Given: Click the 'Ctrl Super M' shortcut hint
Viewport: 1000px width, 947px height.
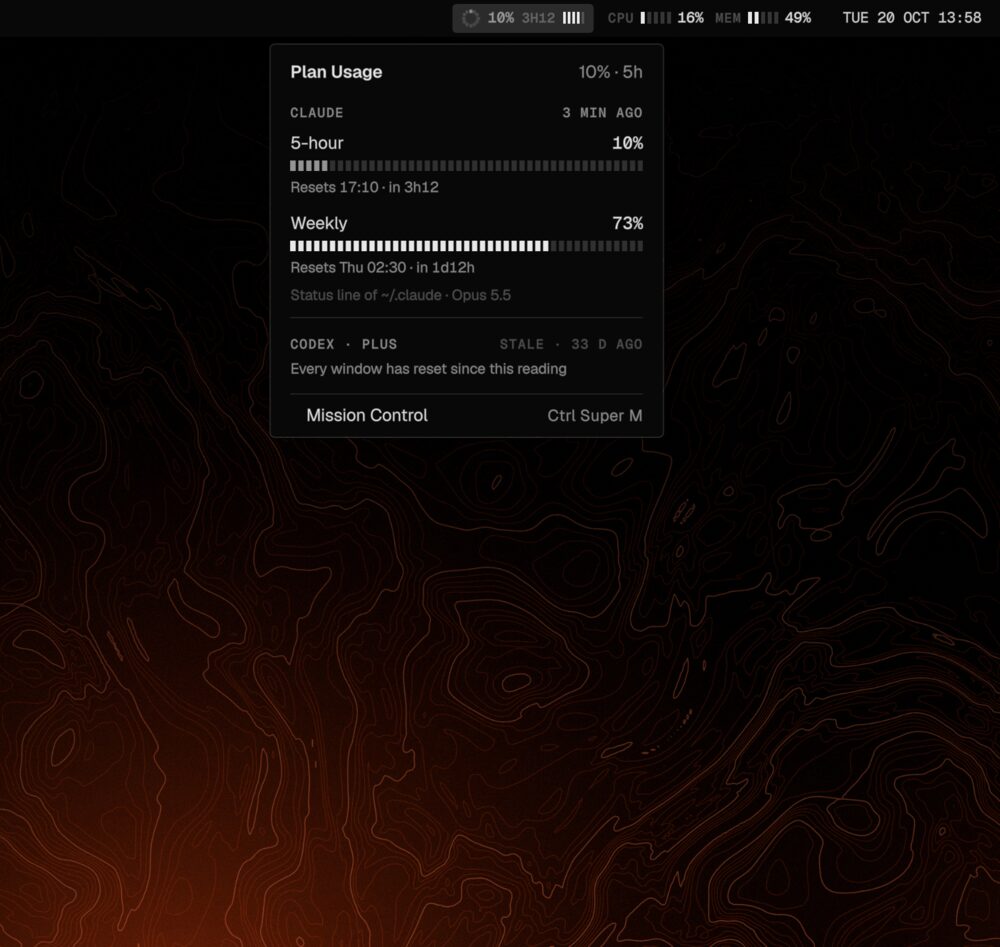Looking at the screenshot, I should (x=595, y=416).
